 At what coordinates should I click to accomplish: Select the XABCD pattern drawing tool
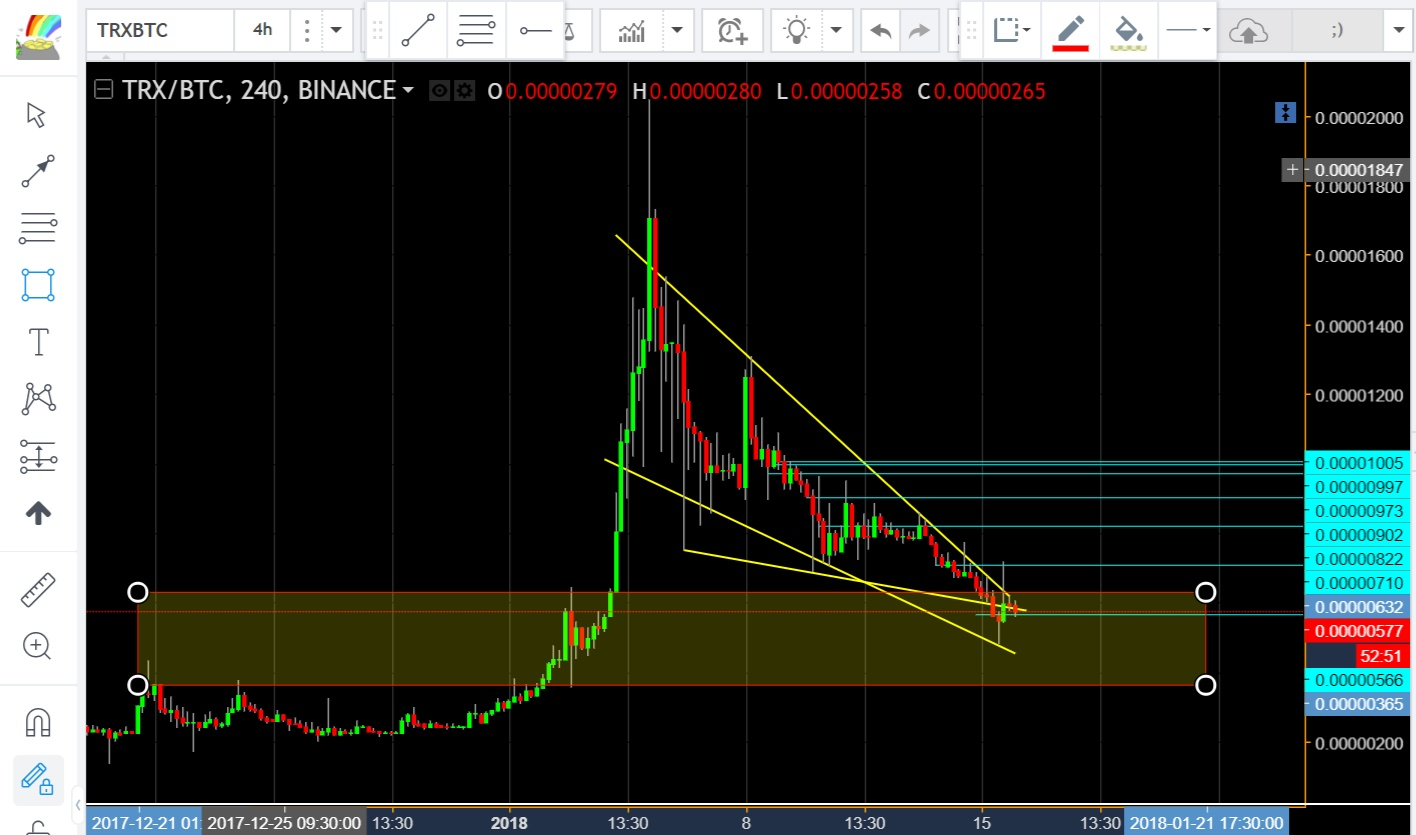coord(38,400)
